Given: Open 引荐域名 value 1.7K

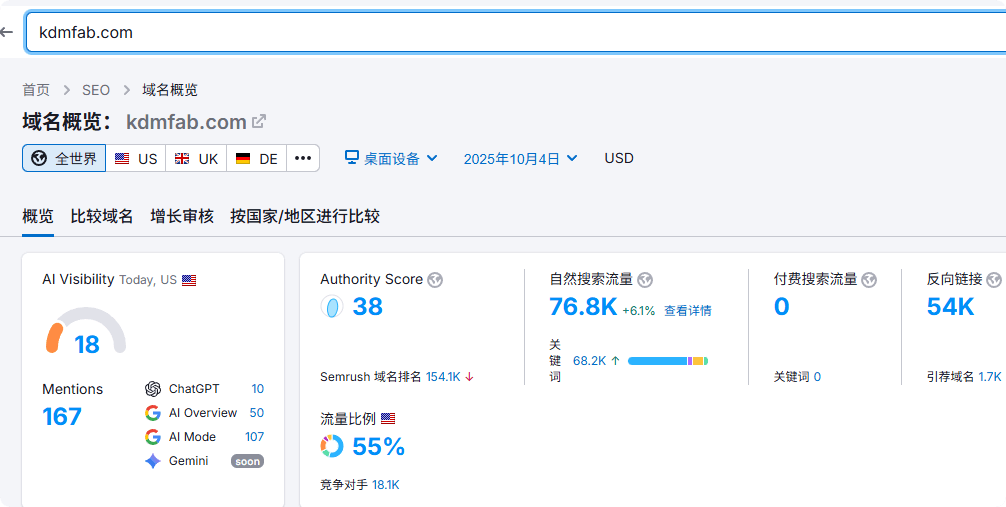Looking at the screenshot, I should 990,377.
